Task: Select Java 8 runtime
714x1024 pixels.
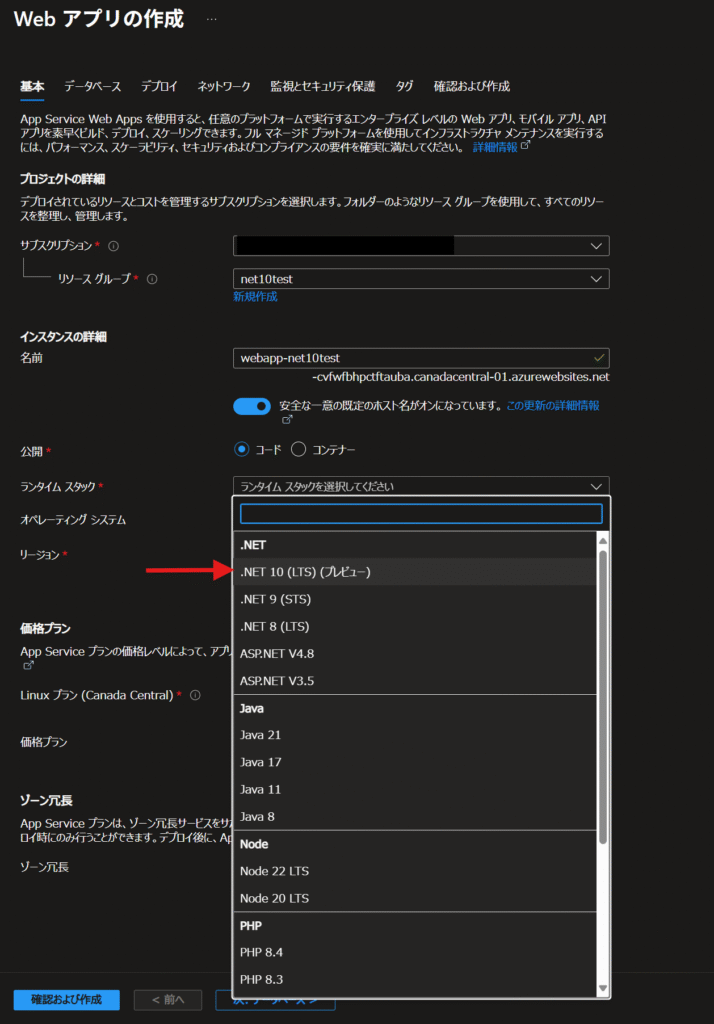Action: (x=415, y=817)
